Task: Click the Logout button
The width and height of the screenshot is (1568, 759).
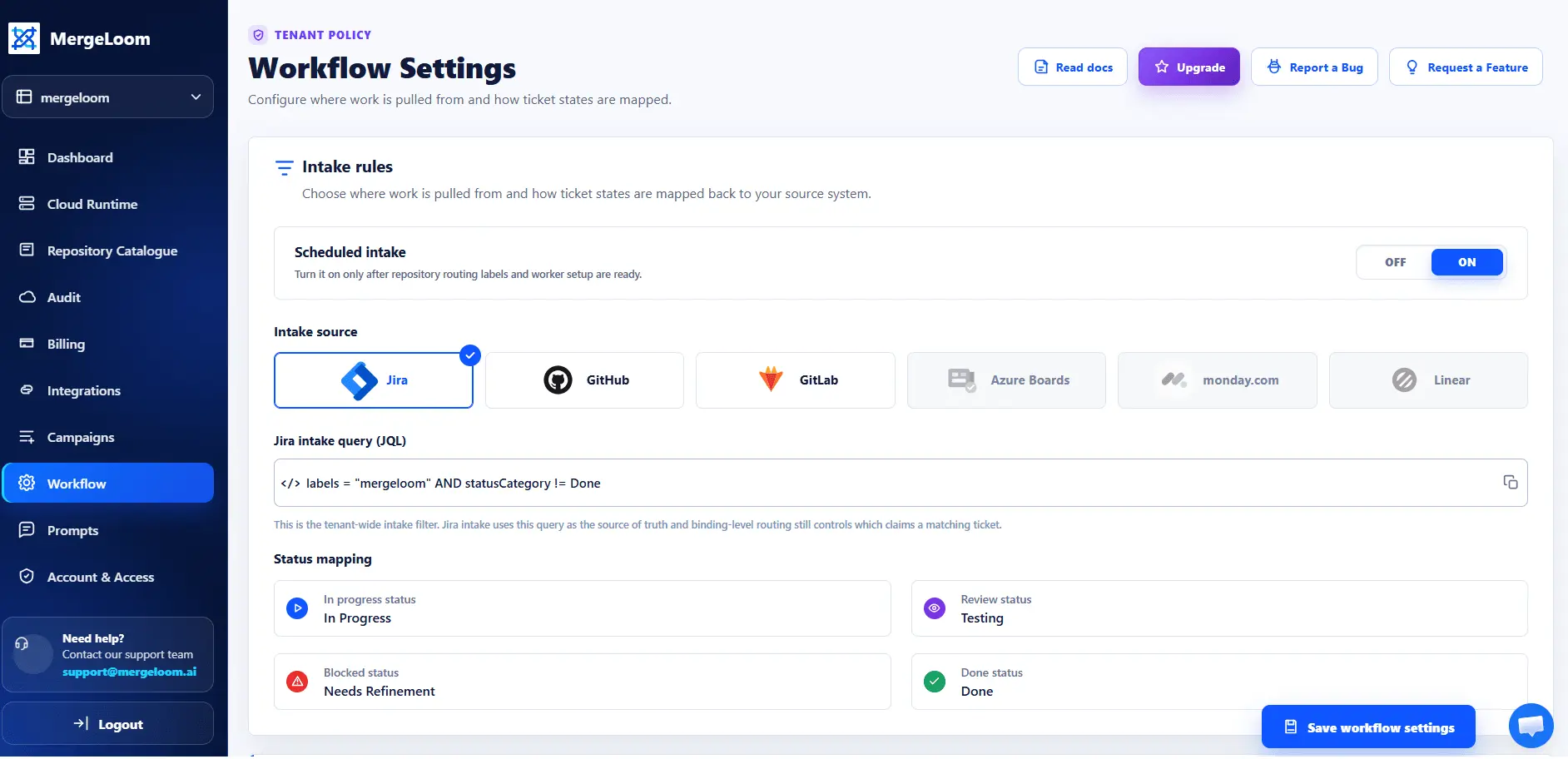Action: click(108, 724)
